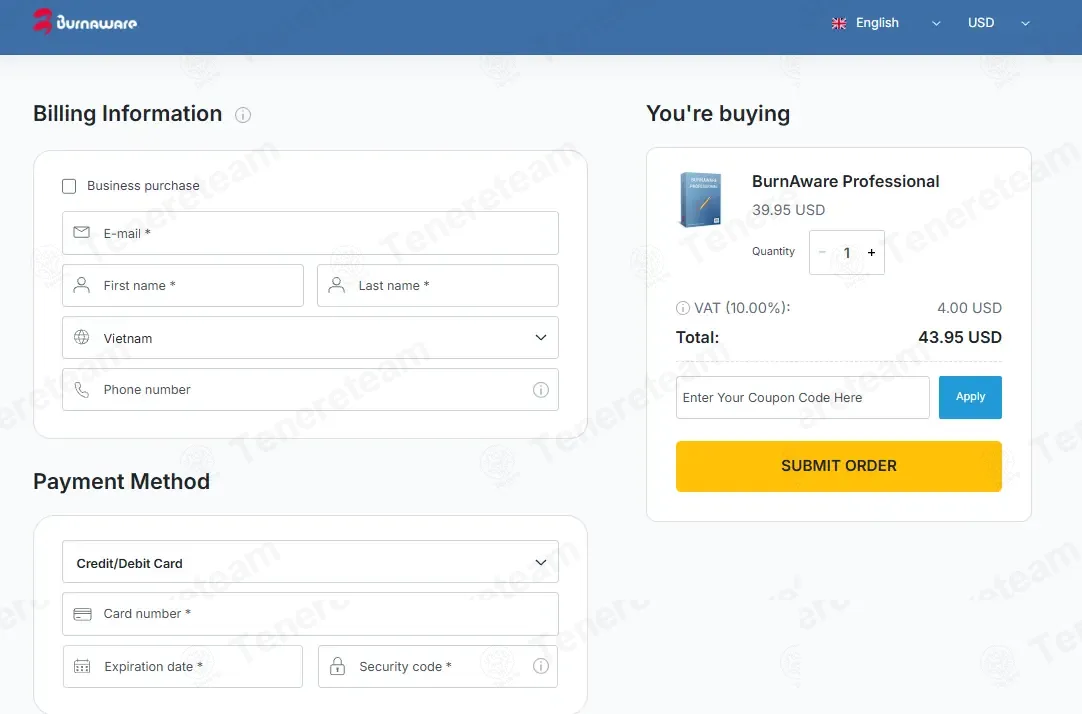Viewport: 1082px width, 714px height.
Task: Focus the First name input field
Action: coord(183,286)
